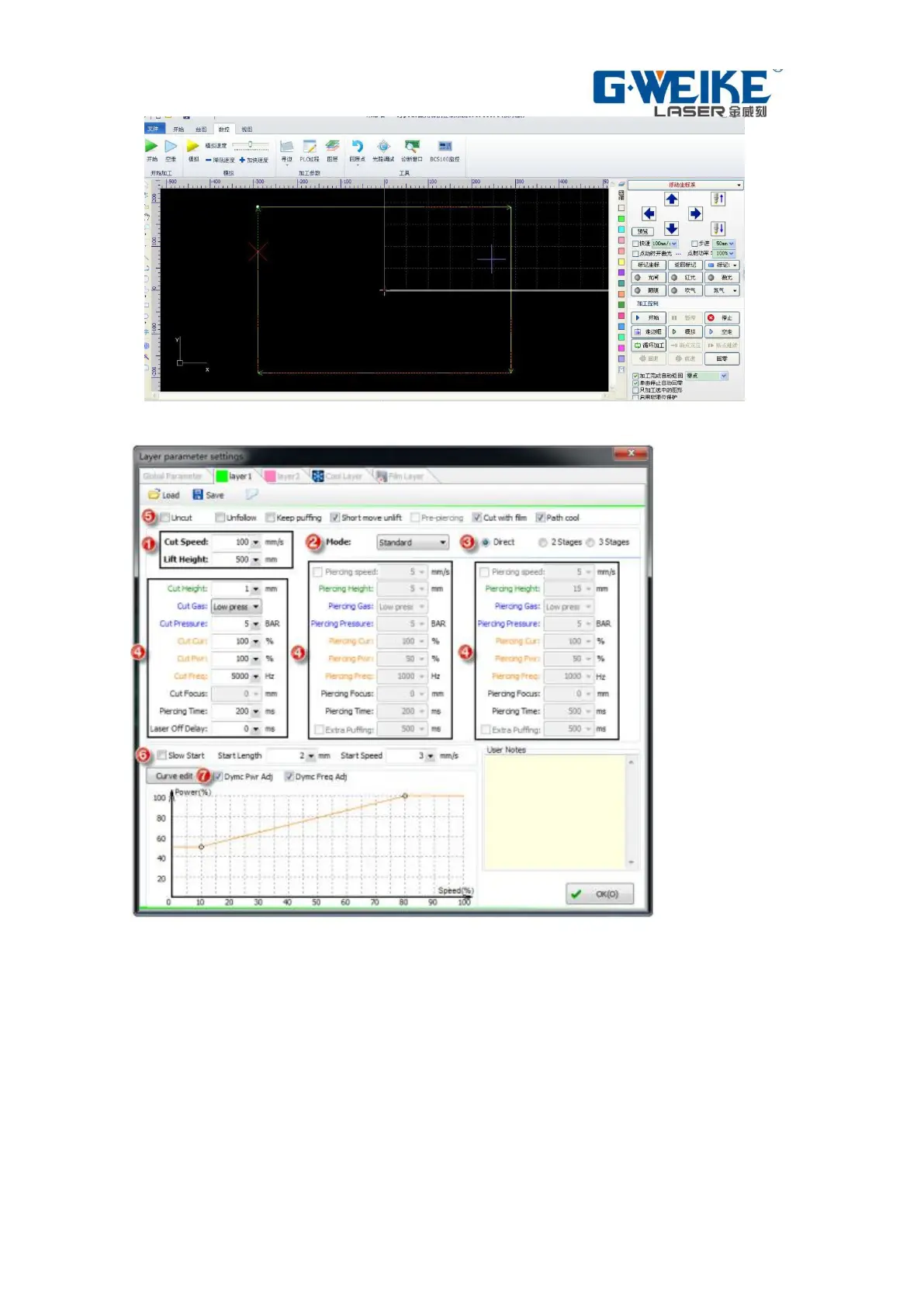The width and height of the screenshot is (924, 1307).
Task: Open the Start Length dropdown
Action: pyautogui.click(x=311, y=756)
